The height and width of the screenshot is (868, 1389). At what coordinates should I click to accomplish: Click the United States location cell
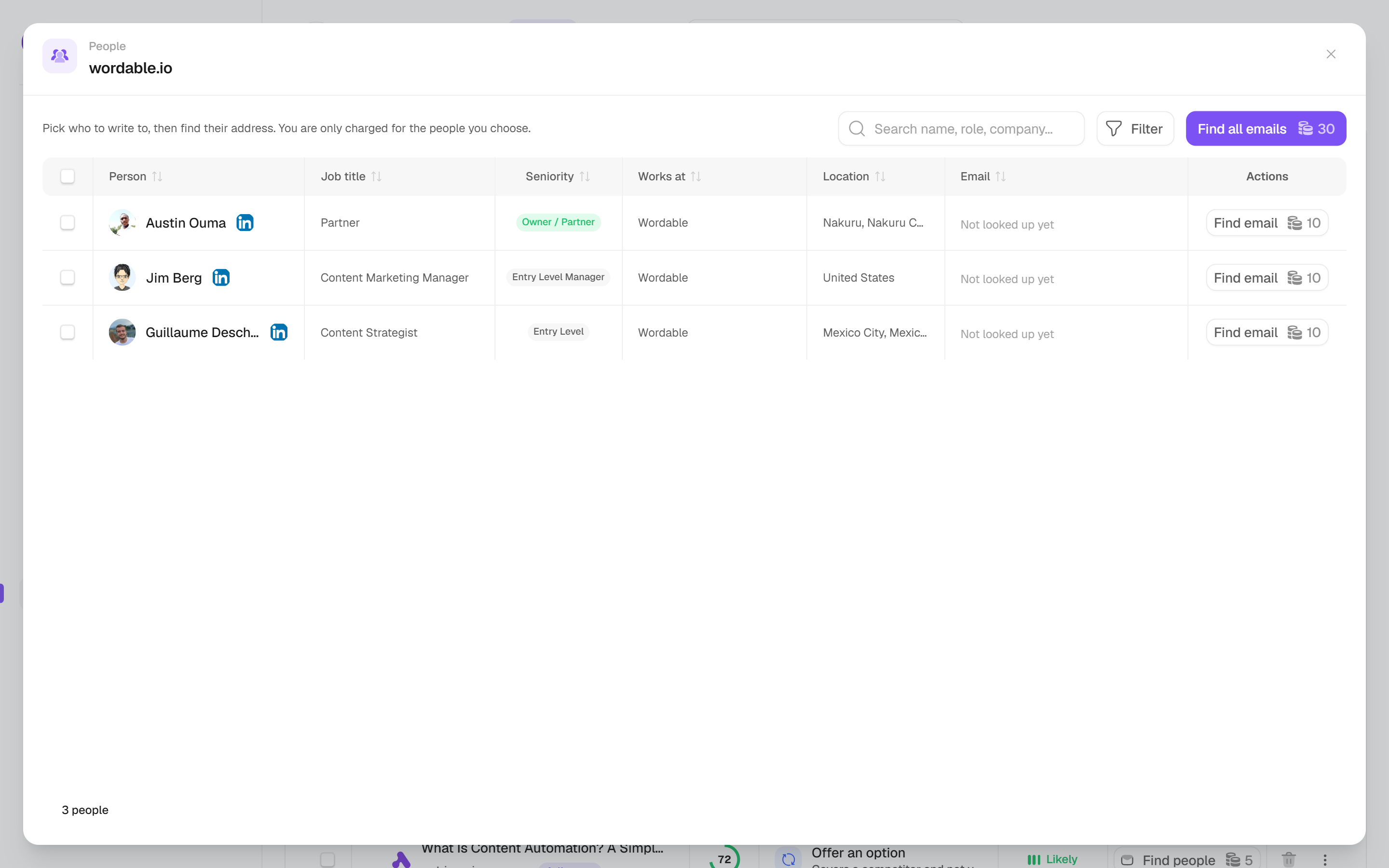[x=858, y=278]
